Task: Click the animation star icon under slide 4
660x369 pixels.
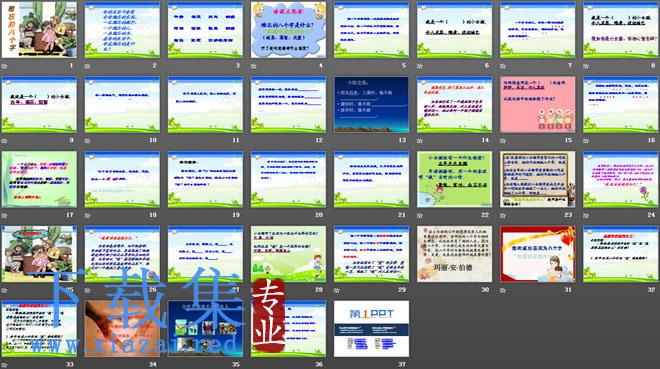Action: [253, 66]
